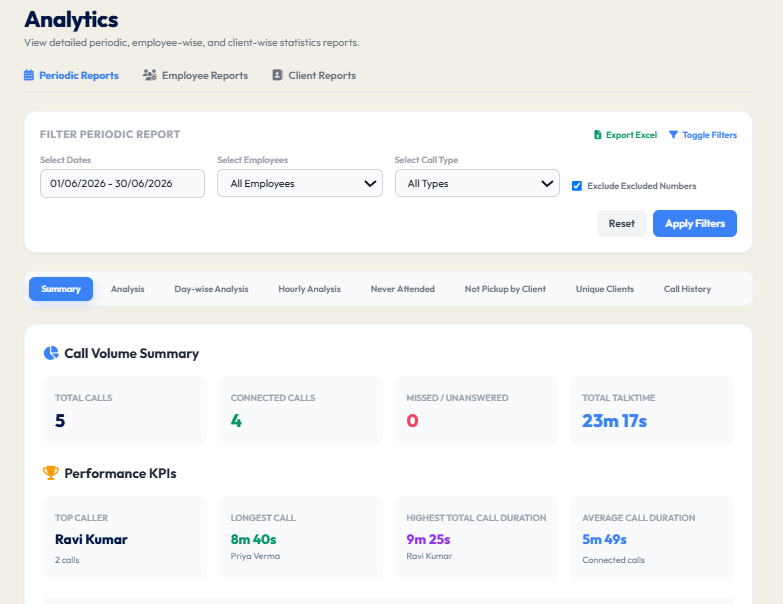Click the Select Dates range field

(x=122, y=183)
